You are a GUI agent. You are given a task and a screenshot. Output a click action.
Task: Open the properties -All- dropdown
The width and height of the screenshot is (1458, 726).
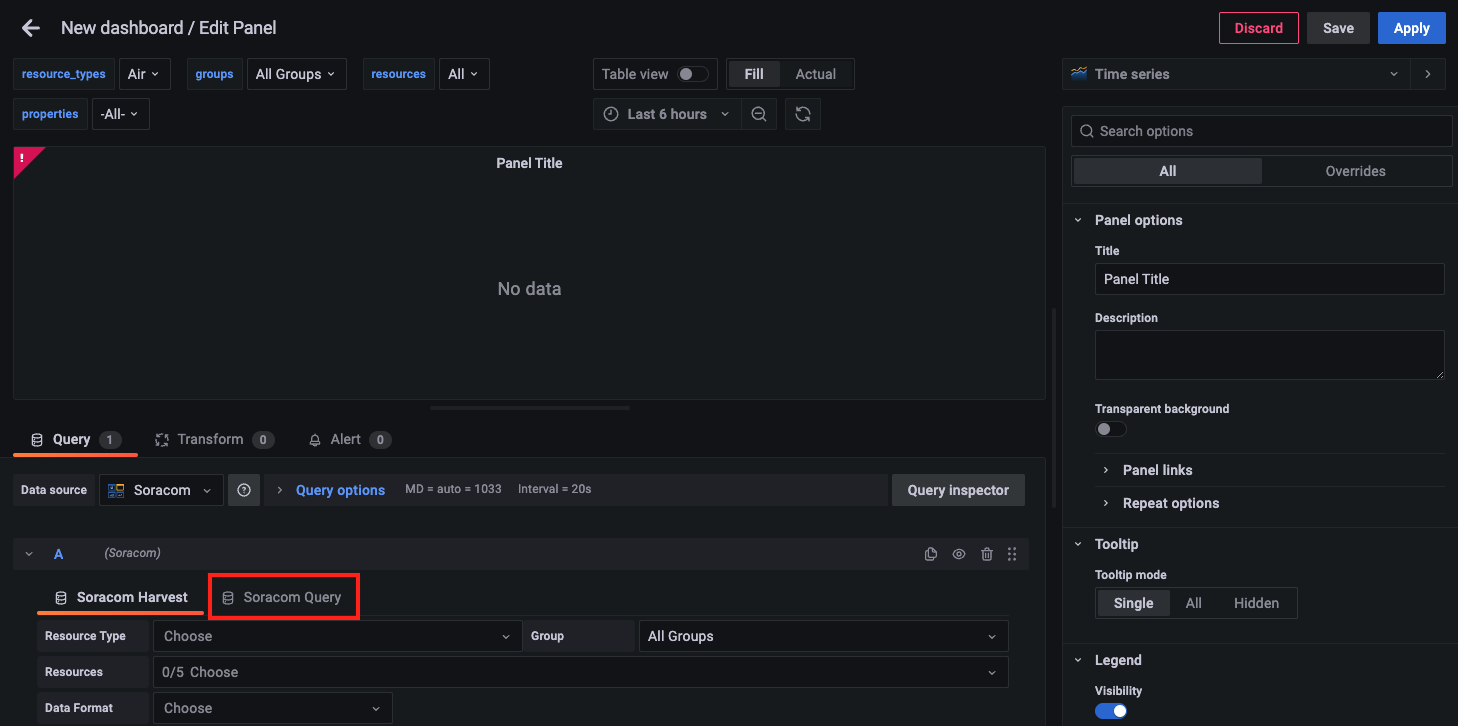click(121, 114)
